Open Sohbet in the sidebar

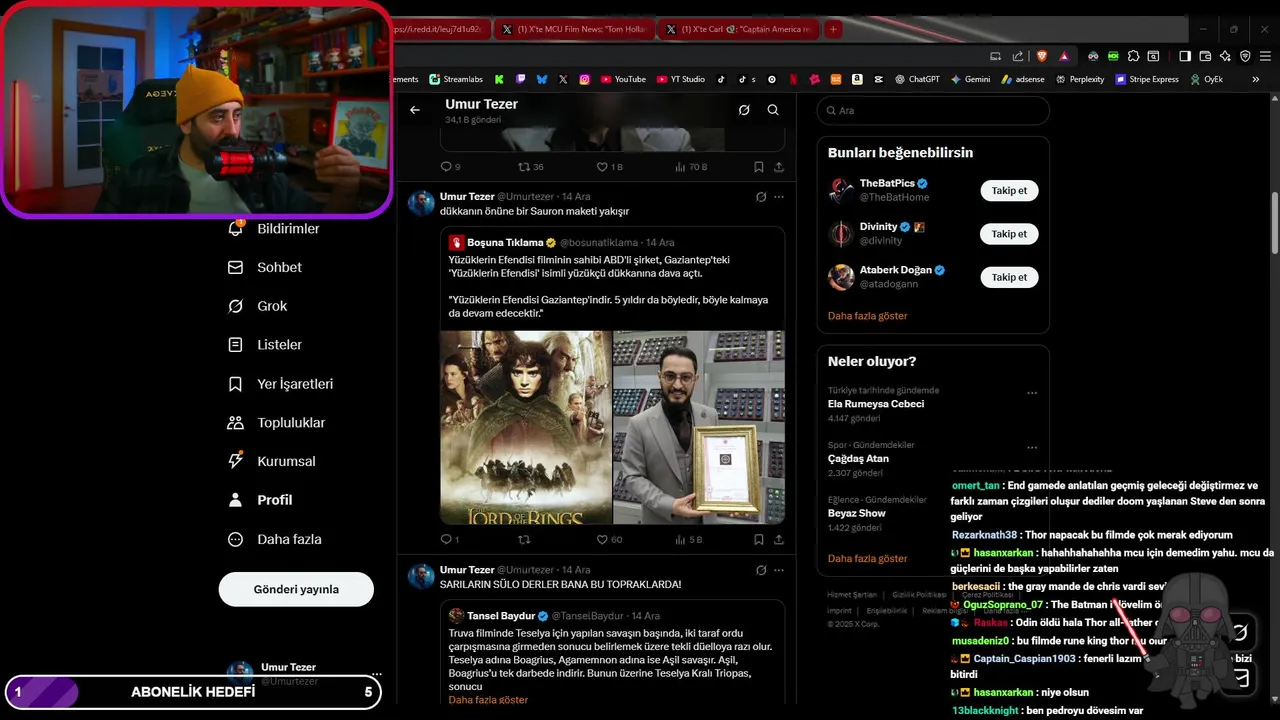pyautogui.click(x=264, y=267)
